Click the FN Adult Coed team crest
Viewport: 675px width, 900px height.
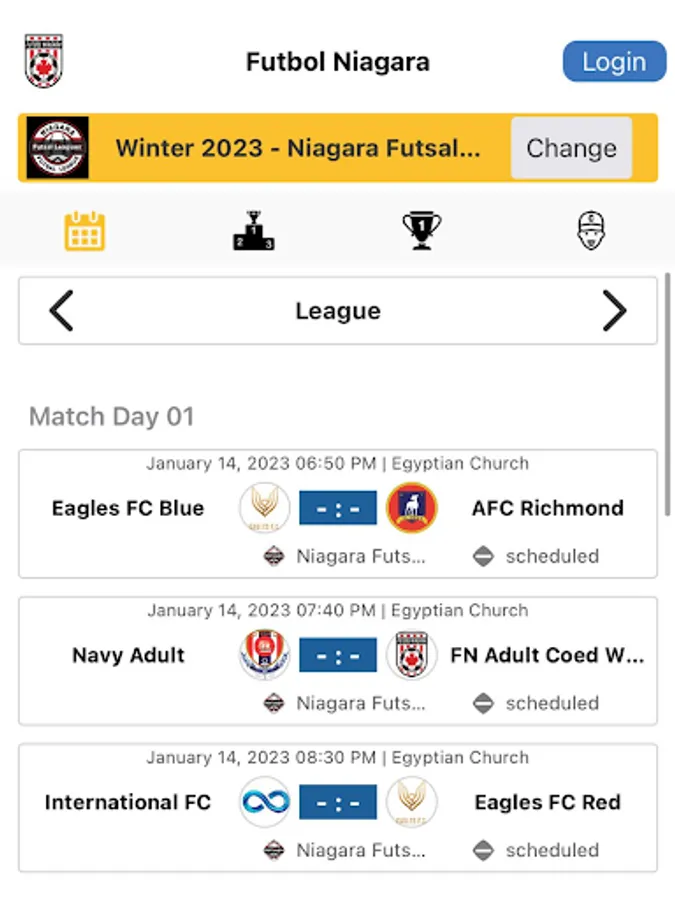(412, 655)
